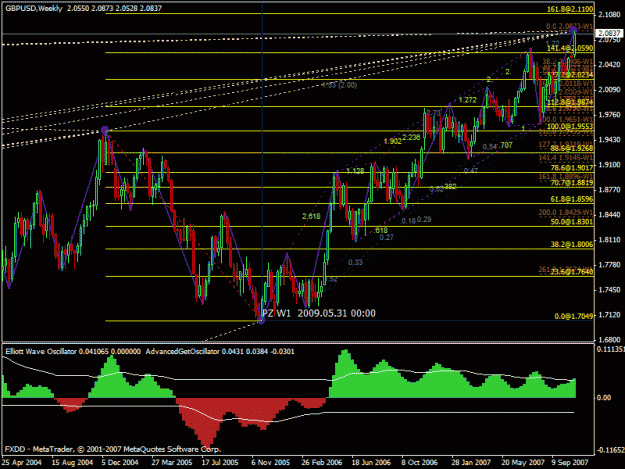Click the 2.618 wave ratio label
625x469 pixels.
(311, 216)
